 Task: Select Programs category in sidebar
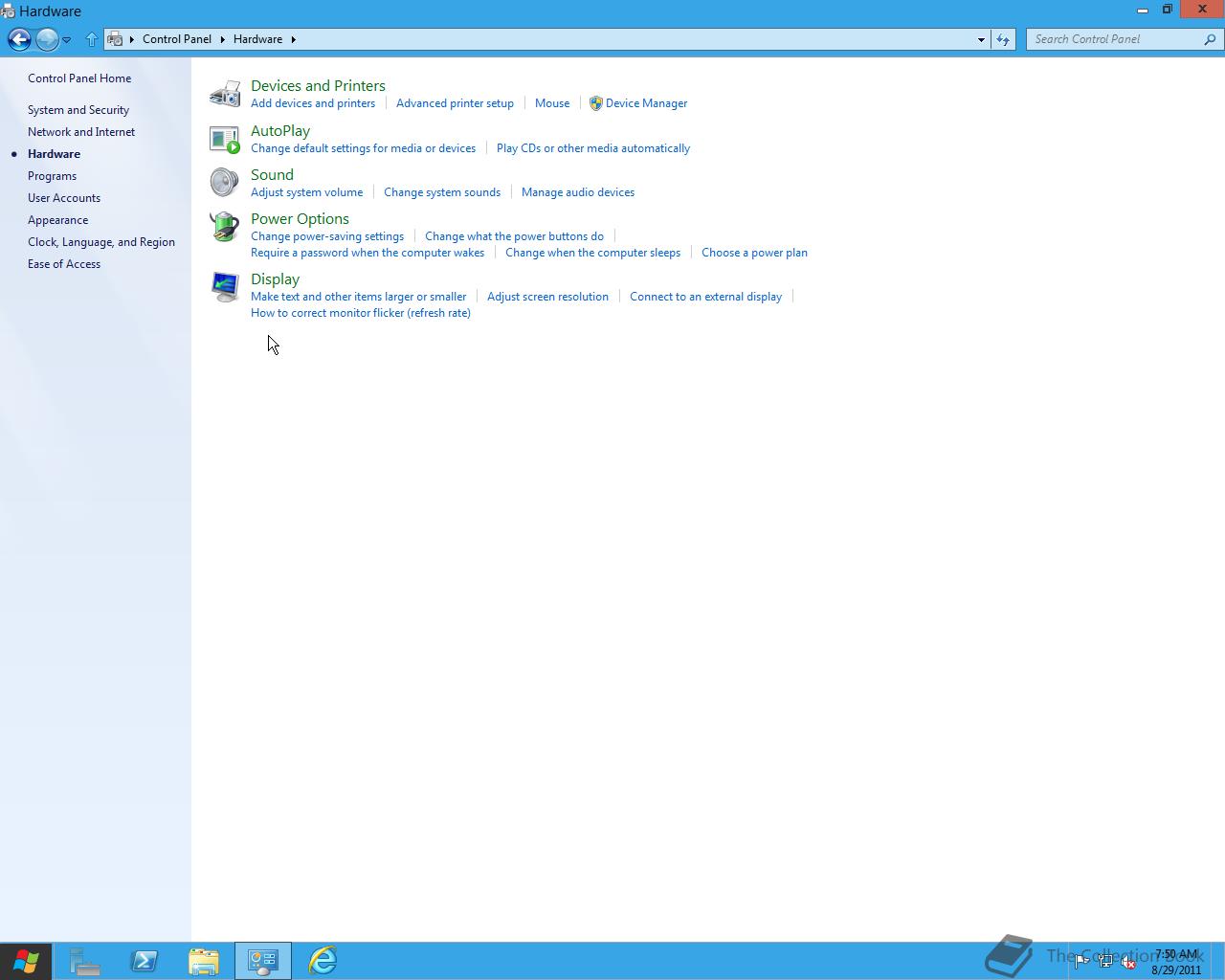coord(52,176)
